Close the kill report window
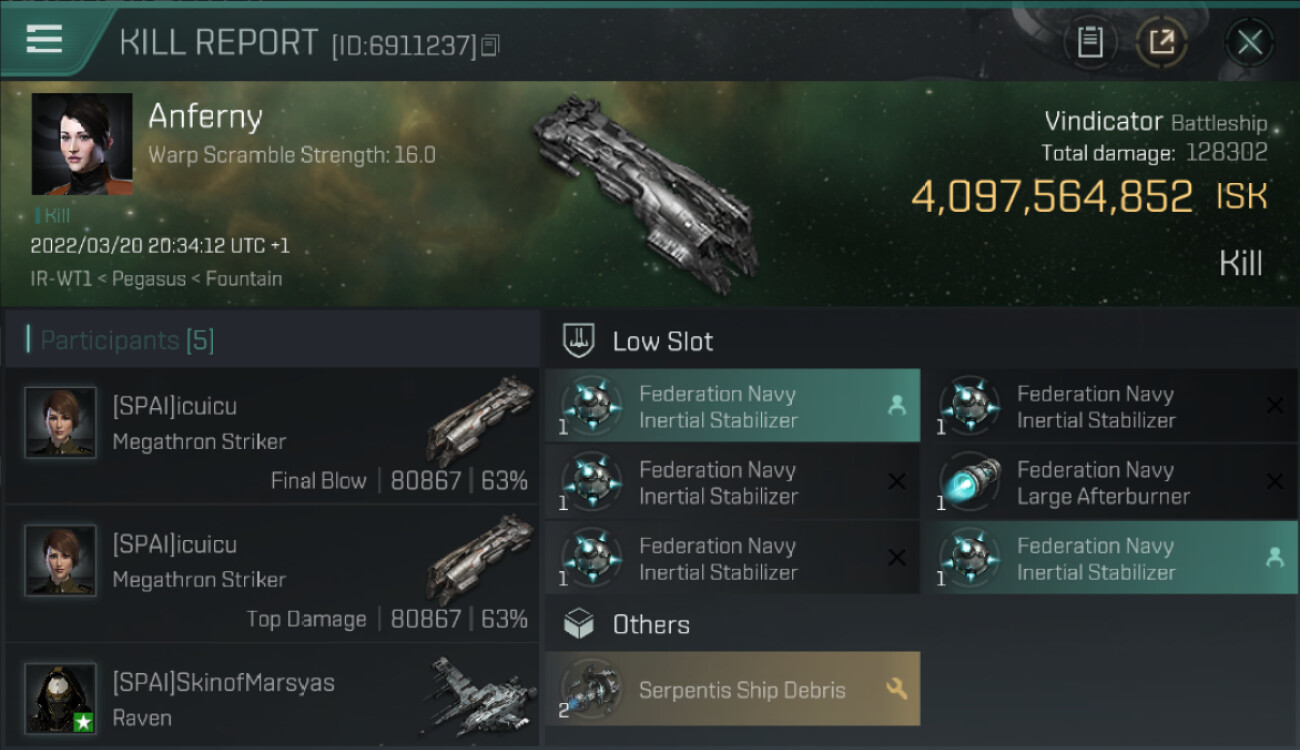1300x750 pixels. tap(1249, 42)
